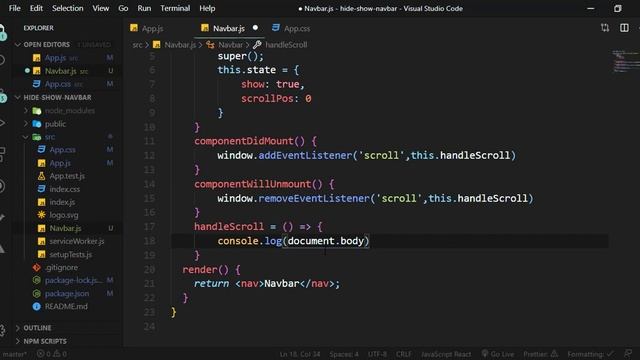
Task: Open Navbar.js in the src folder
Action: point(65,228)
